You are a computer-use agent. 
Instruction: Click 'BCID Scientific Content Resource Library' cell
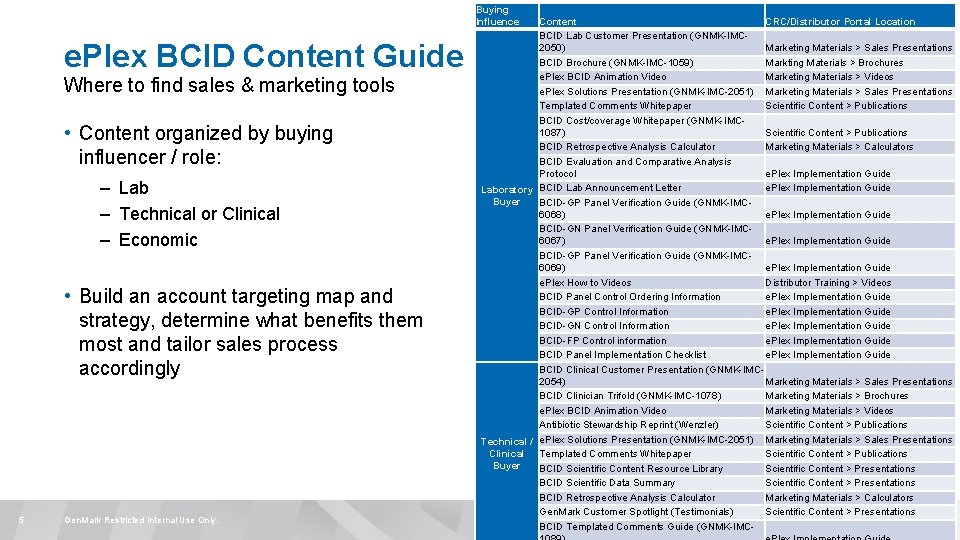651,469
